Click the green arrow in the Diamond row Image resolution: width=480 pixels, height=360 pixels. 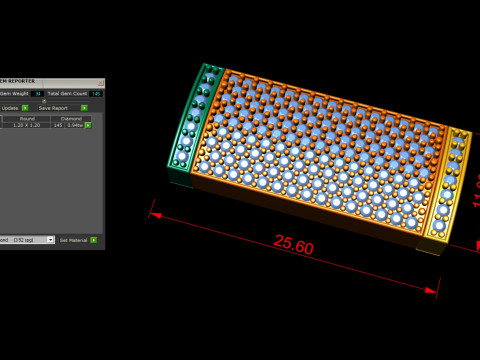88,125
